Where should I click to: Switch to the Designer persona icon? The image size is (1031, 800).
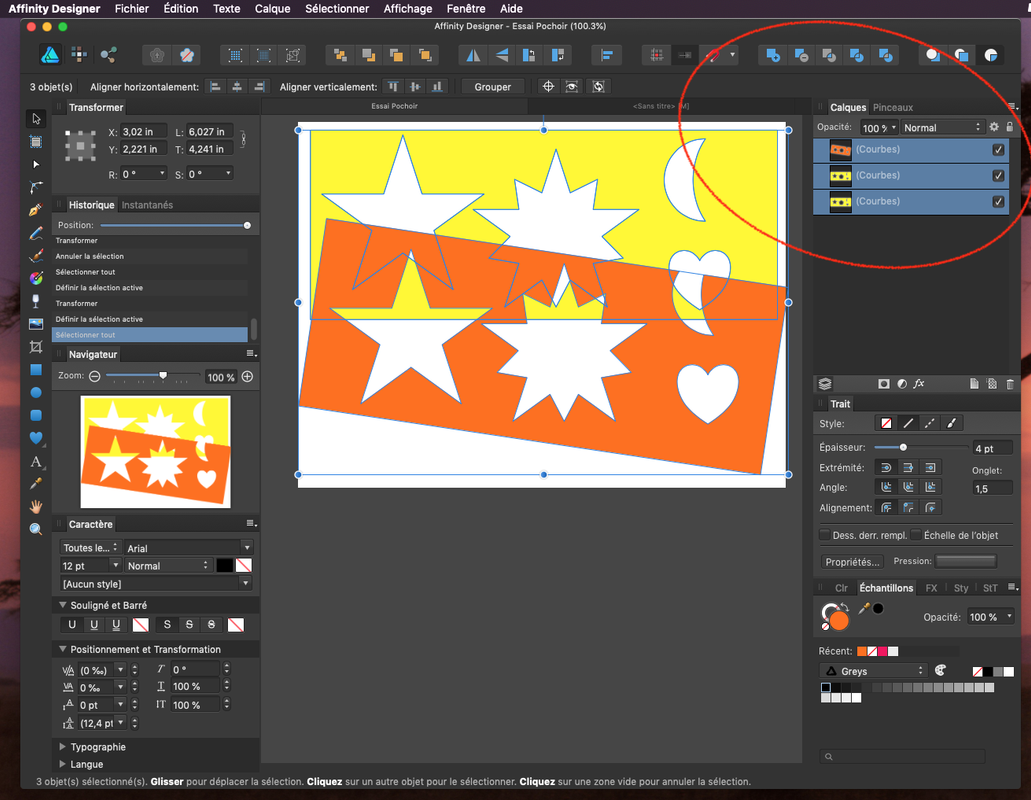pos(51,55)
